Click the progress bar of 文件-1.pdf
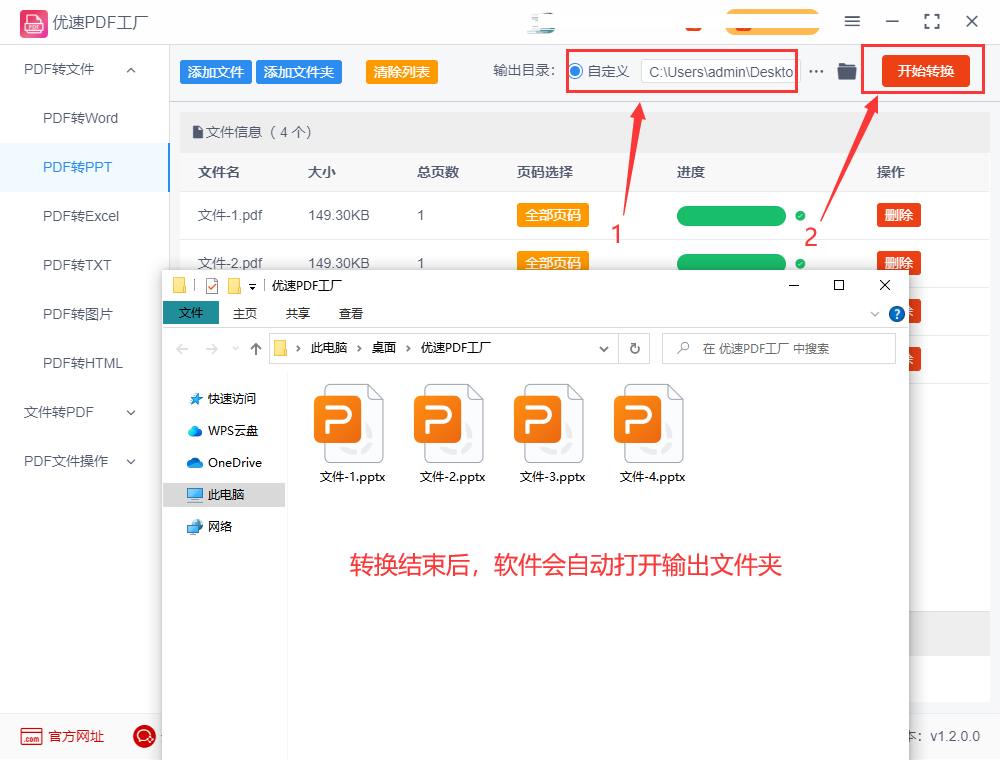Image resolution: width=1000 pixels, height=760 pixels. [732, 216]
